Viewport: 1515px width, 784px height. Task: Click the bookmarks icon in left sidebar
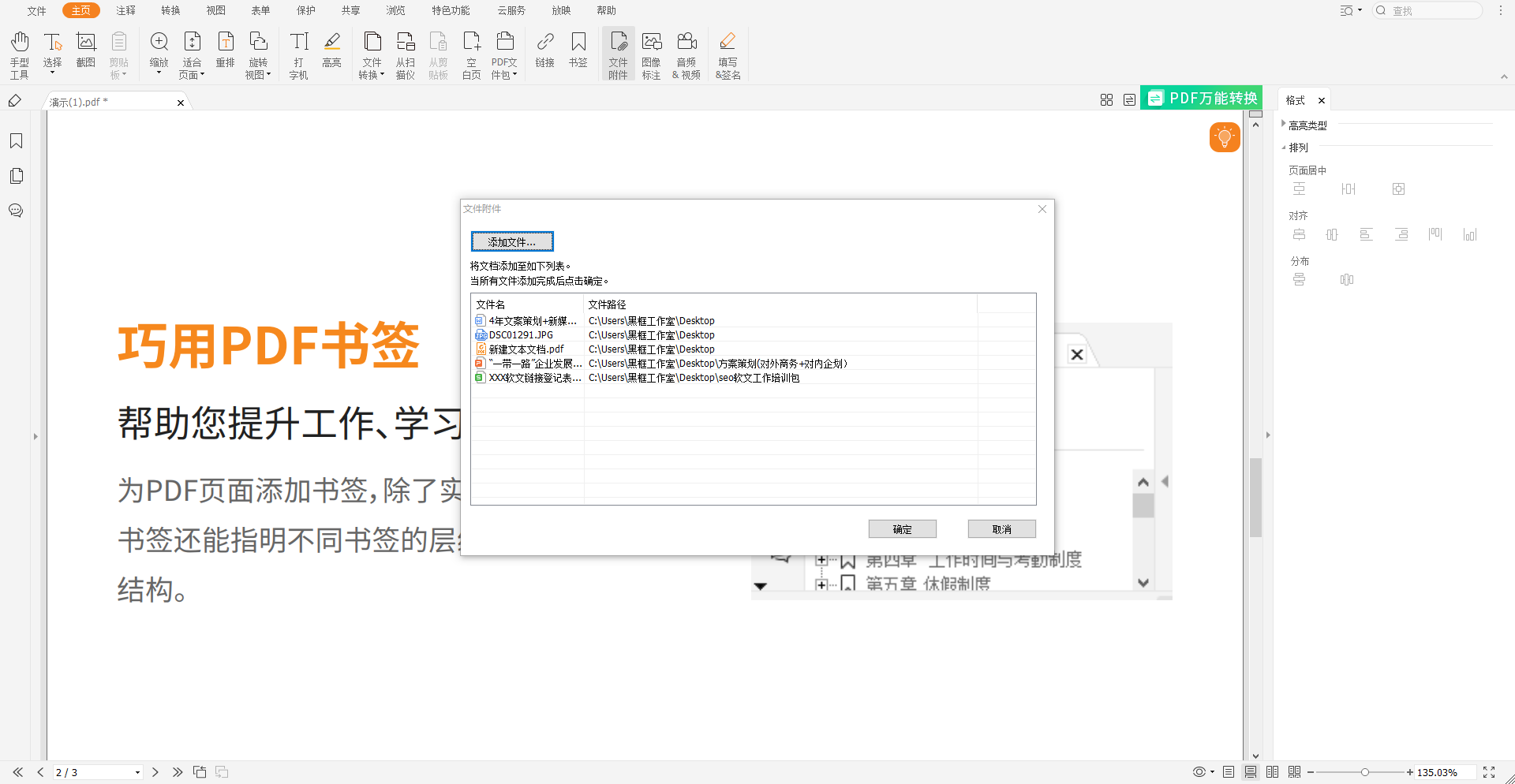(x=16, y=140)
